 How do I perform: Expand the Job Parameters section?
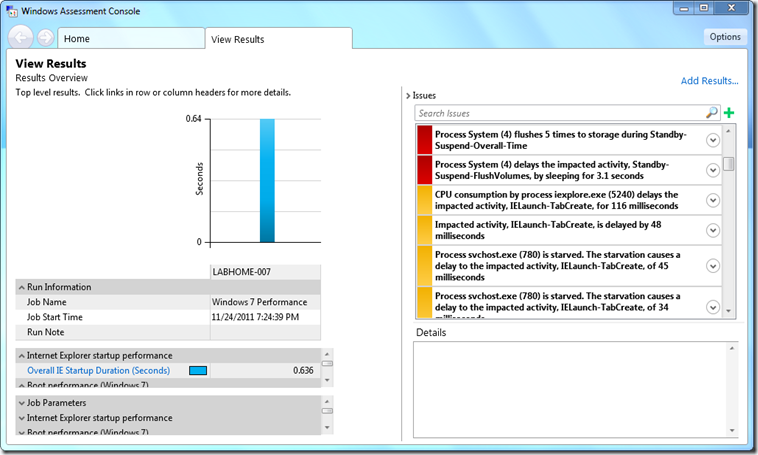coord(22,403)
